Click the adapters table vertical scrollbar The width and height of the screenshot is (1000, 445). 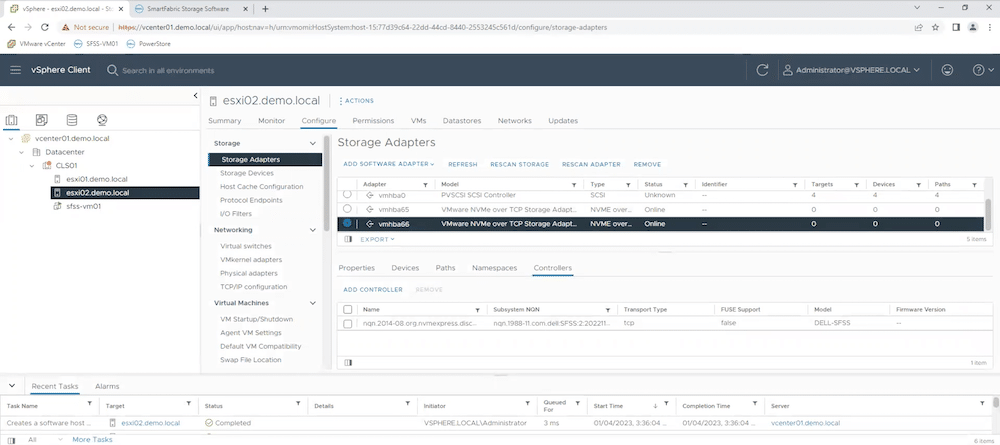[988, 213]
